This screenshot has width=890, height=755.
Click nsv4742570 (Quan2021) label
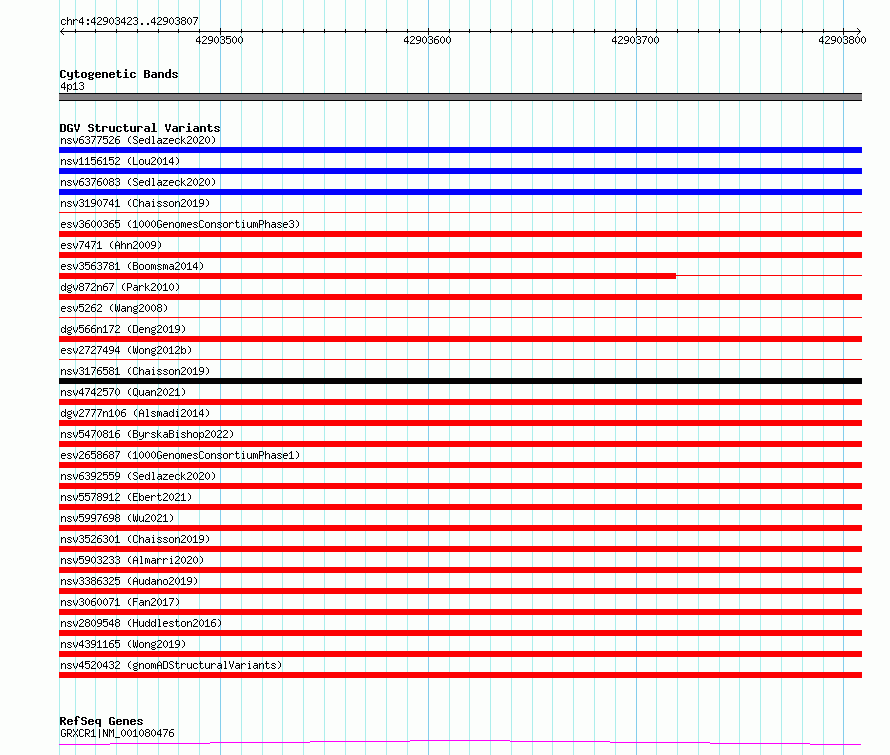123,392
